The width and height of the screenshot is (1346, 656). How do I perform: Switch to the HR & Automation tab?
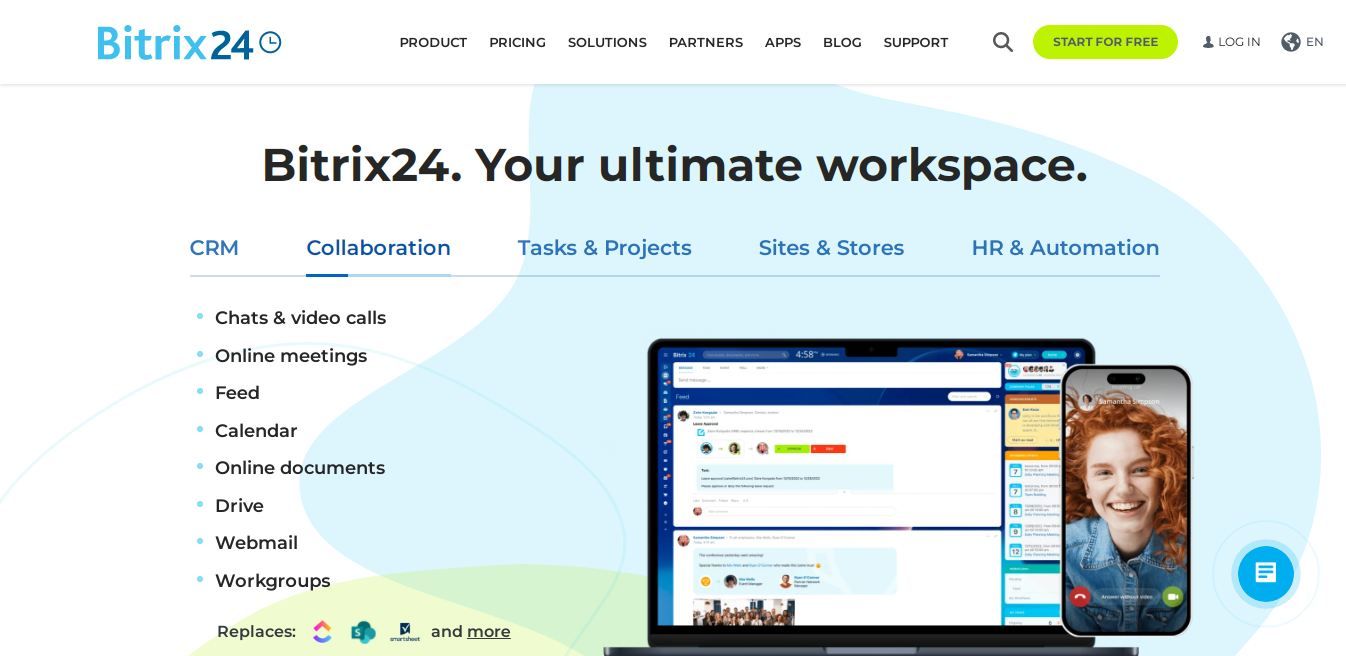[1065, 248]
